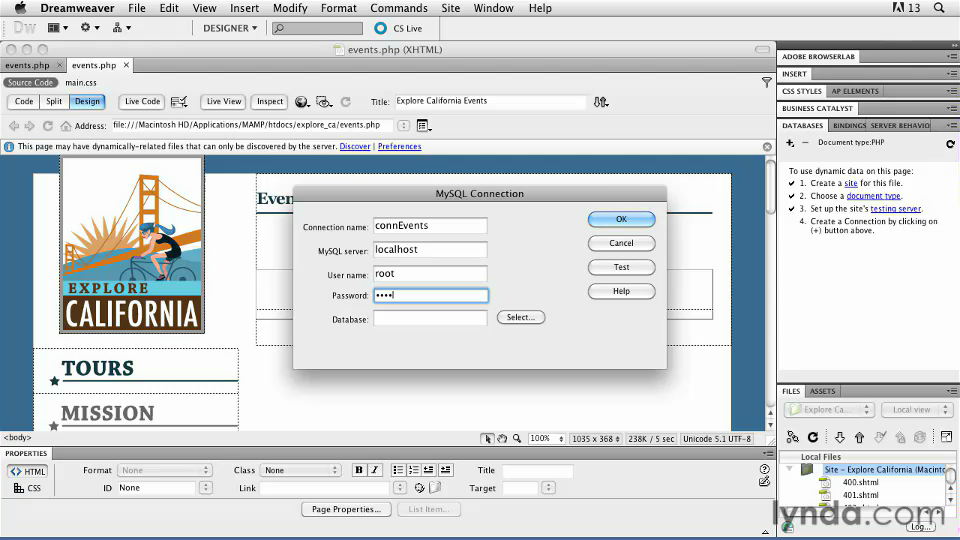
Task: Select the Zoom tool in status bar
Action: [x=517, y=438]
